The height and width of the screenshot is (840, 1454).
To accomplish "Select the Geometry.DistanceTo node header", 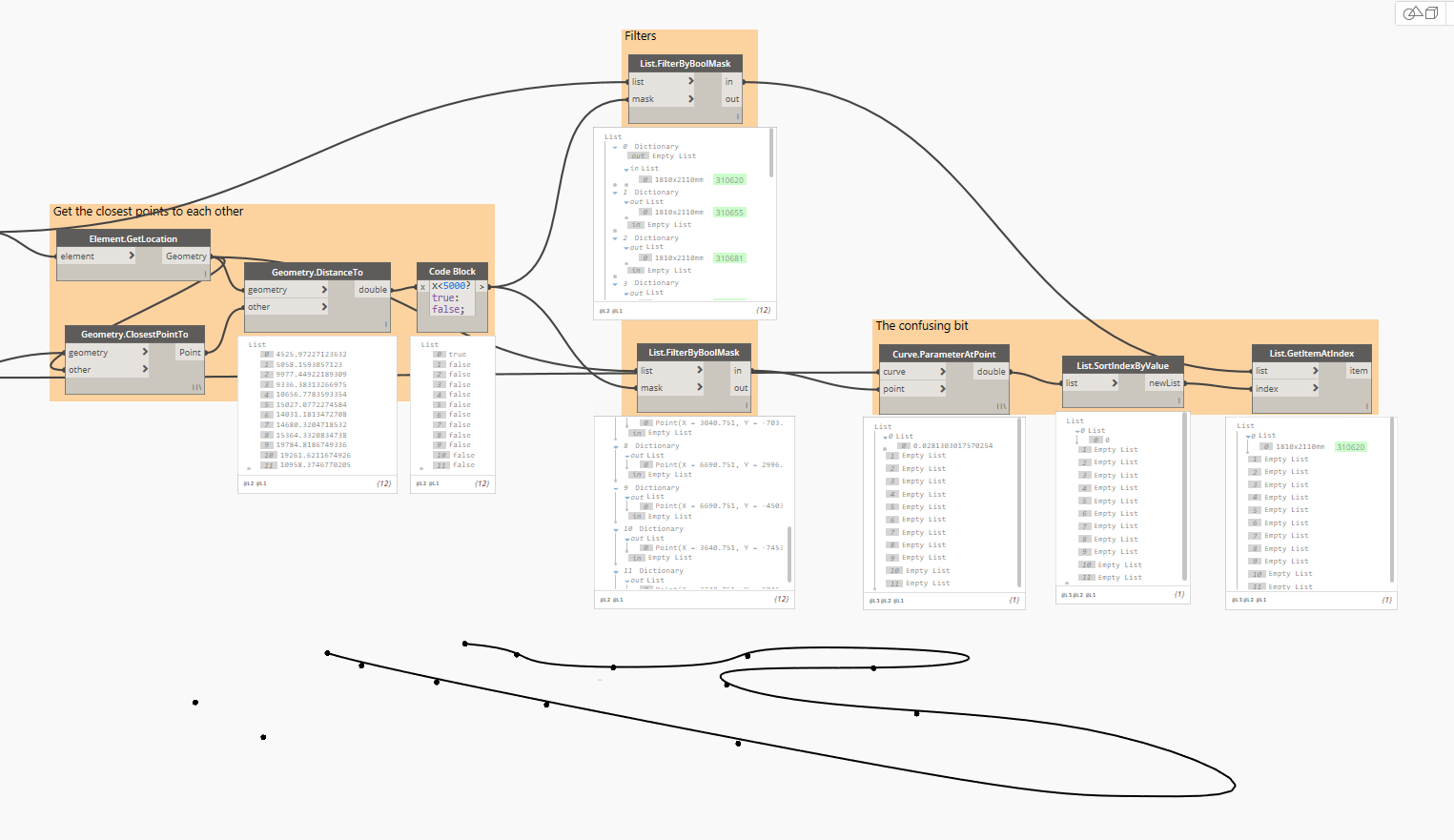I will pyautogui.click(x=317, y=272).
